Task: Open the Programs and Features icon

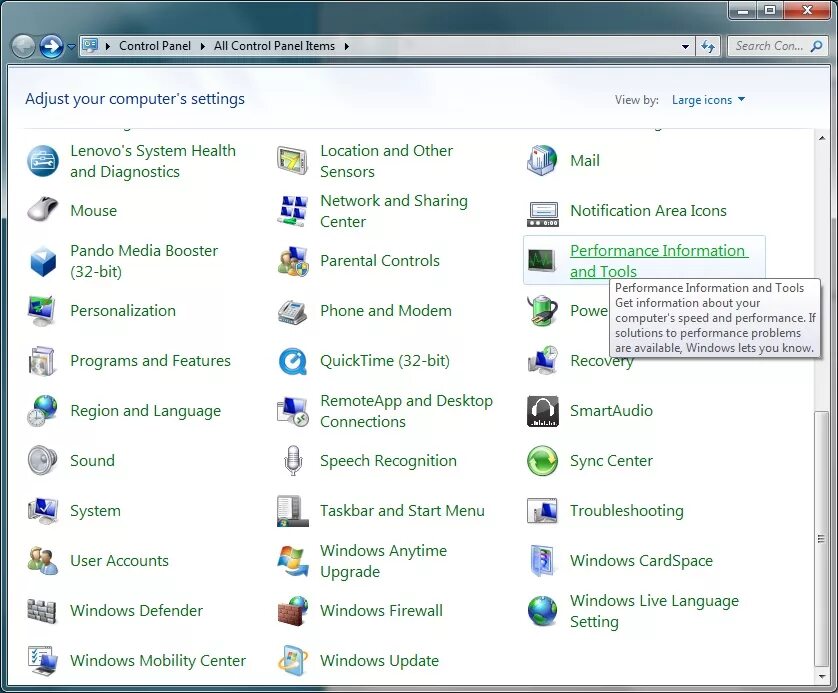Action: pos(42,361)
